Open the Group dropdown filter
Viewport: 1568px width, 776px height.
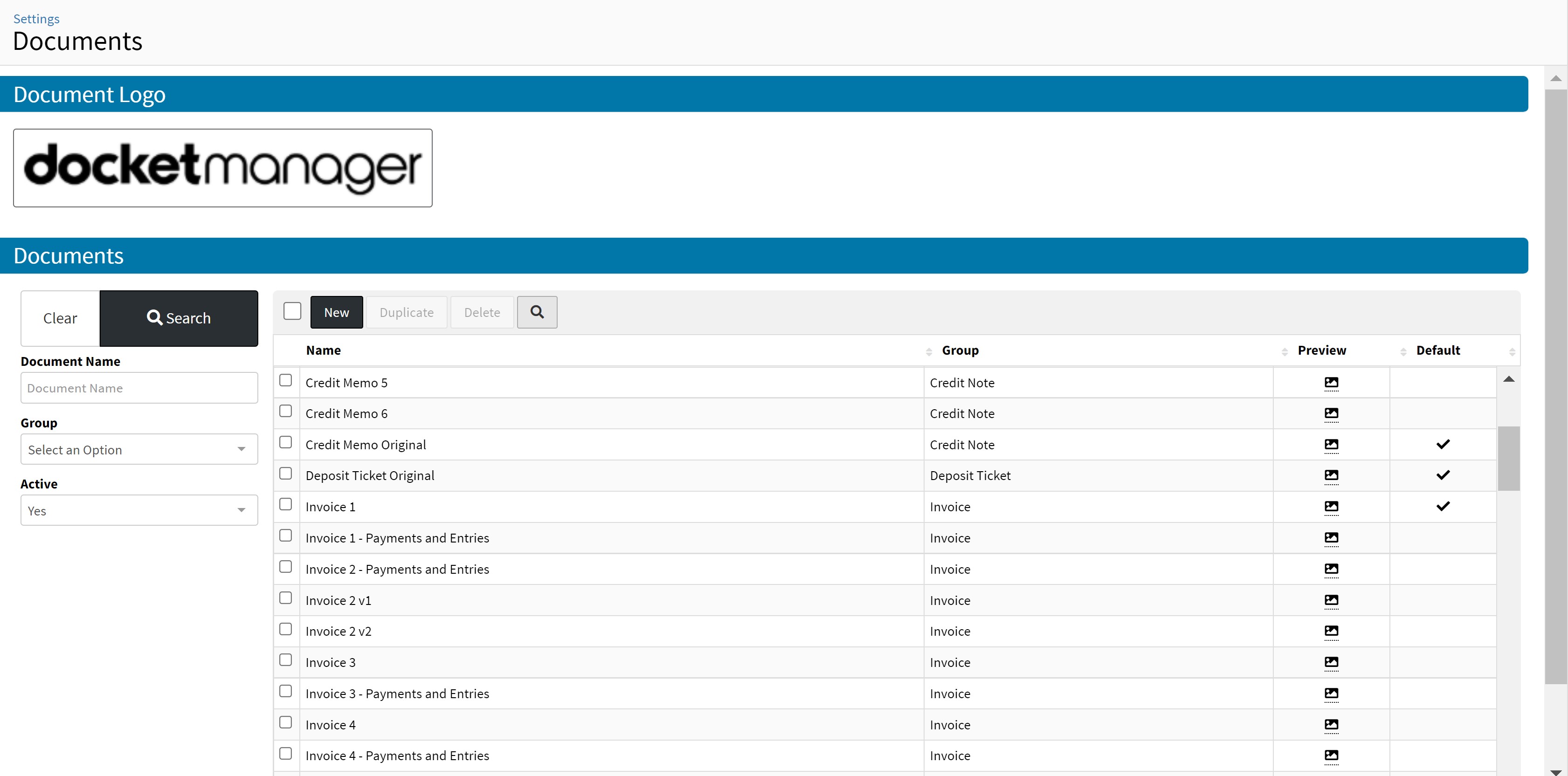click(139, 449)
